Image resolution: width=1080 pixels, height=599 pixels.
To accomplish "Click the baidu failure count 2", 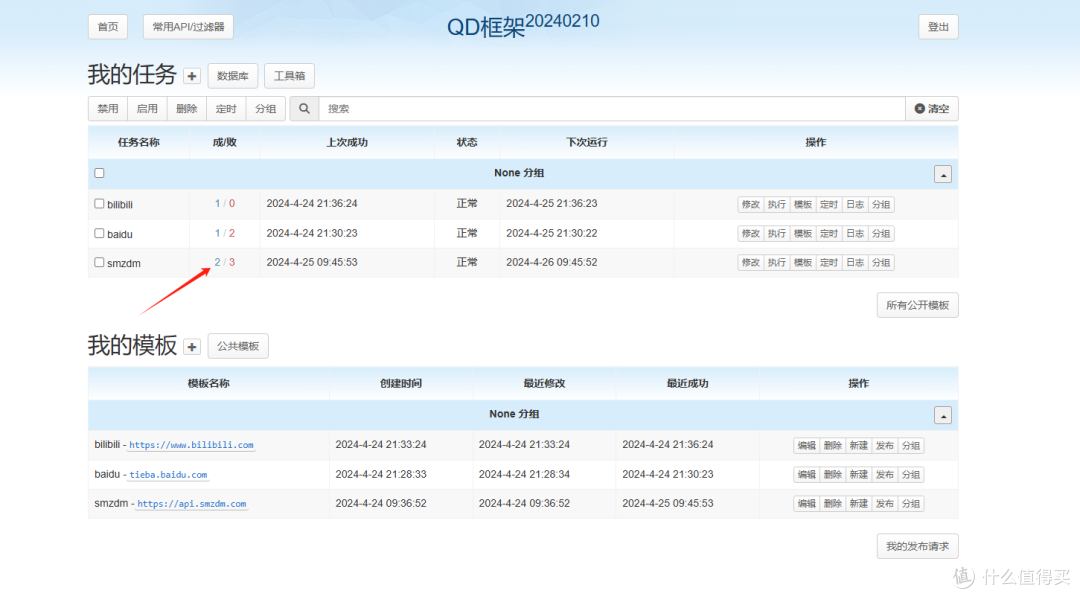I will pyautogui.click(x=232, y=233).
